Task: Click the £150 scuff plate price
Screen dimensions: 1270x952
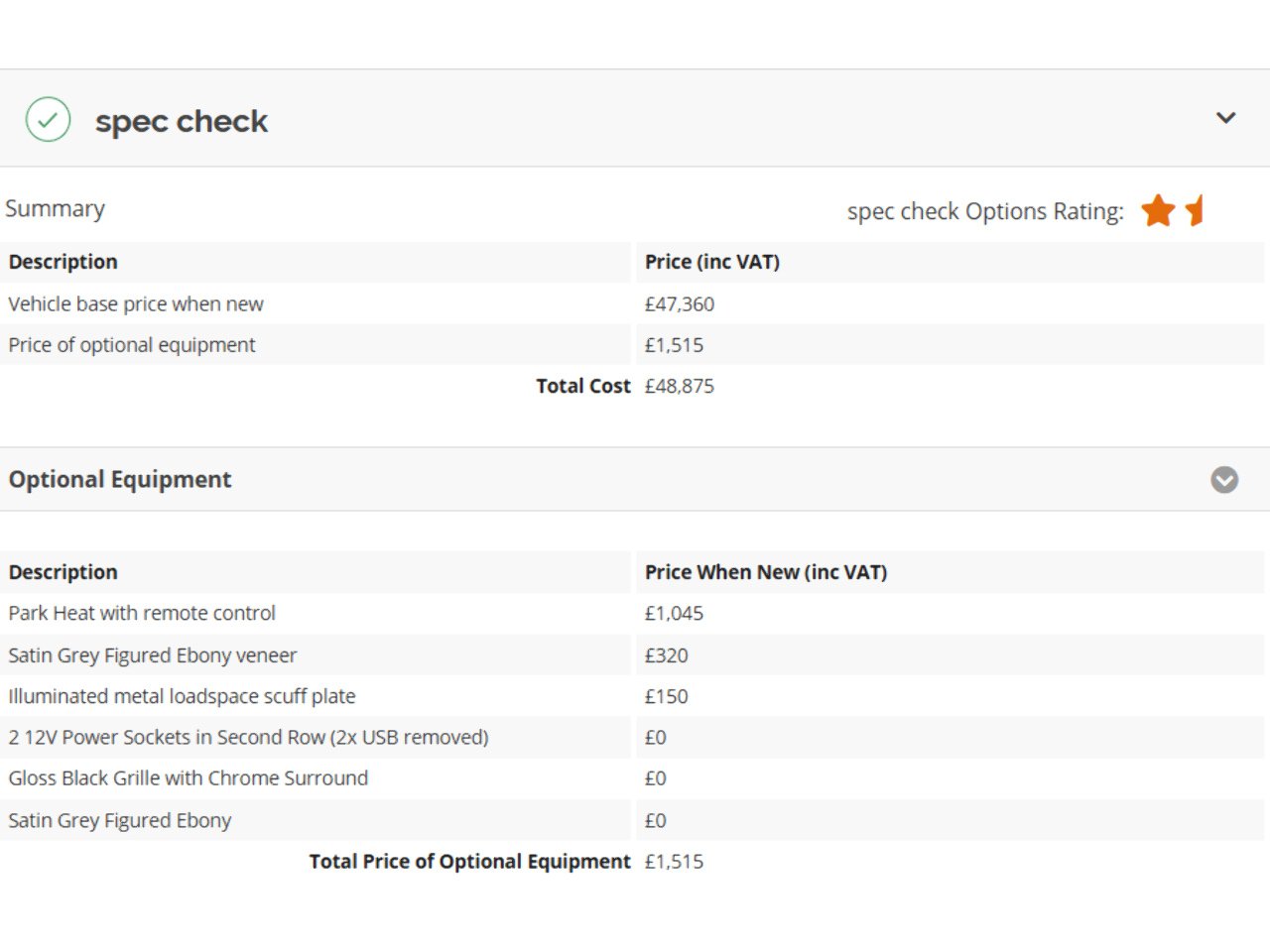Action: (667, 696)
